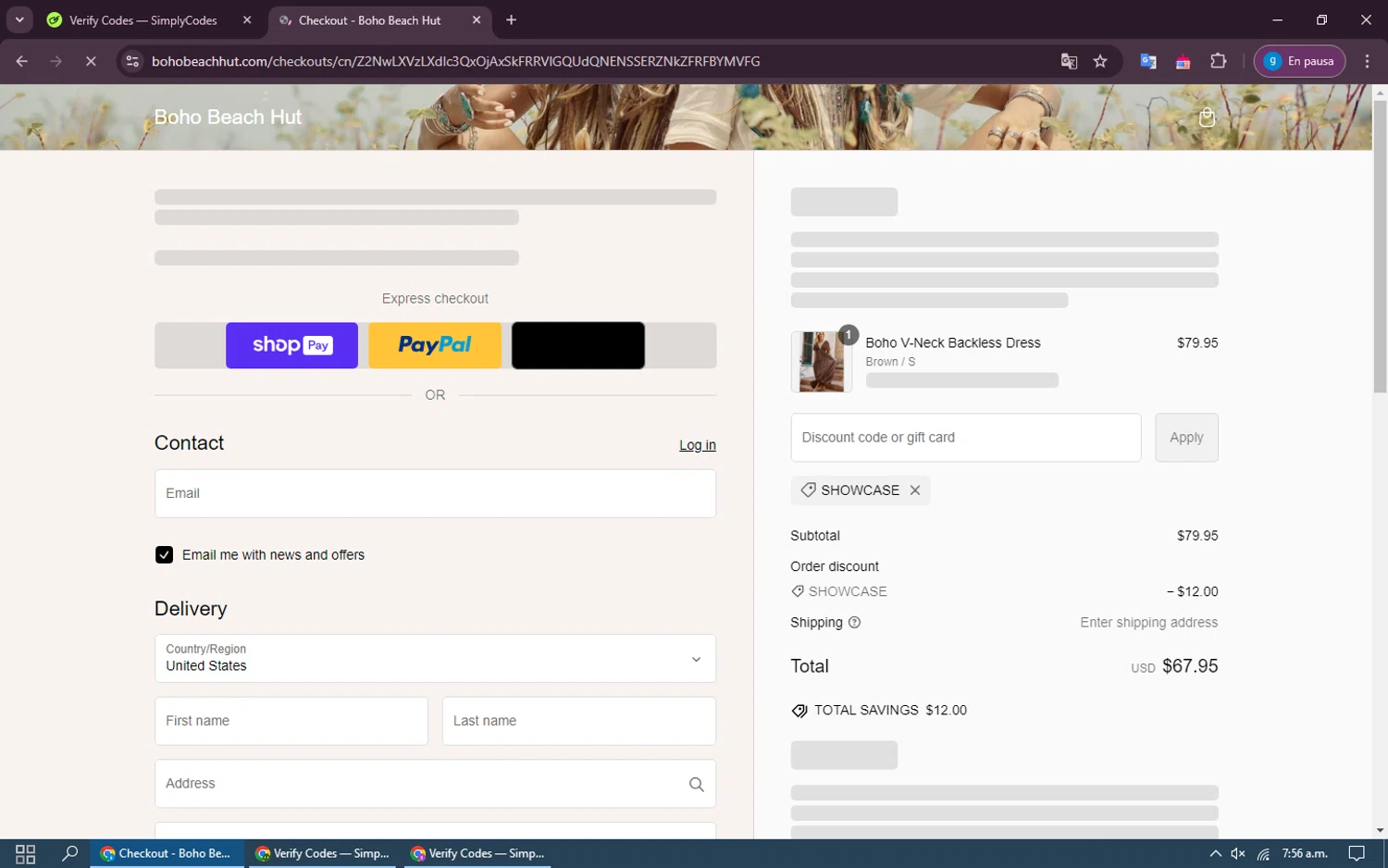The image size is (1388, 868).
Task: Select the Checkout - Boho Beach Hut tab
Action: point(369,20)
